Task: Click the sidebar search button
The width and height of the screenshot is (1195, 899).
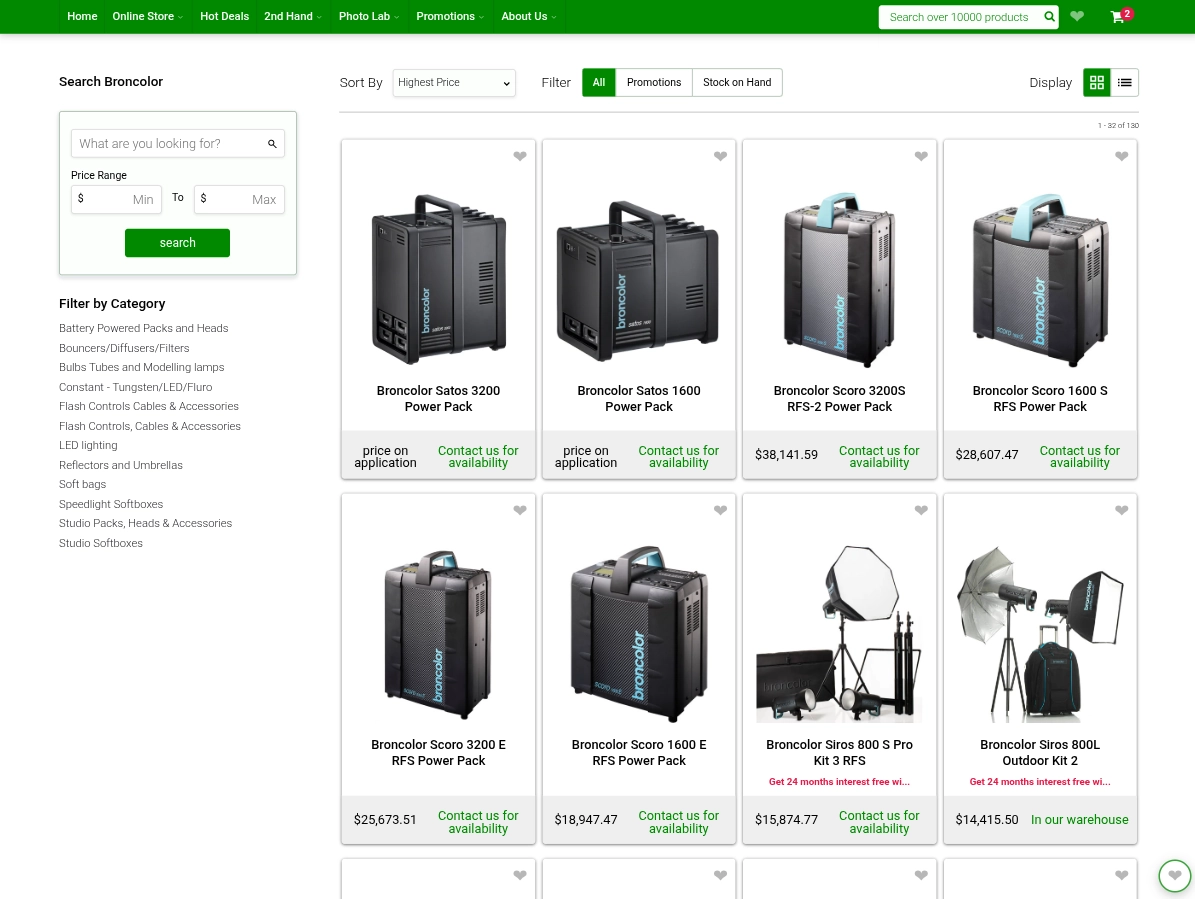Action: click(x=177, y=242)
